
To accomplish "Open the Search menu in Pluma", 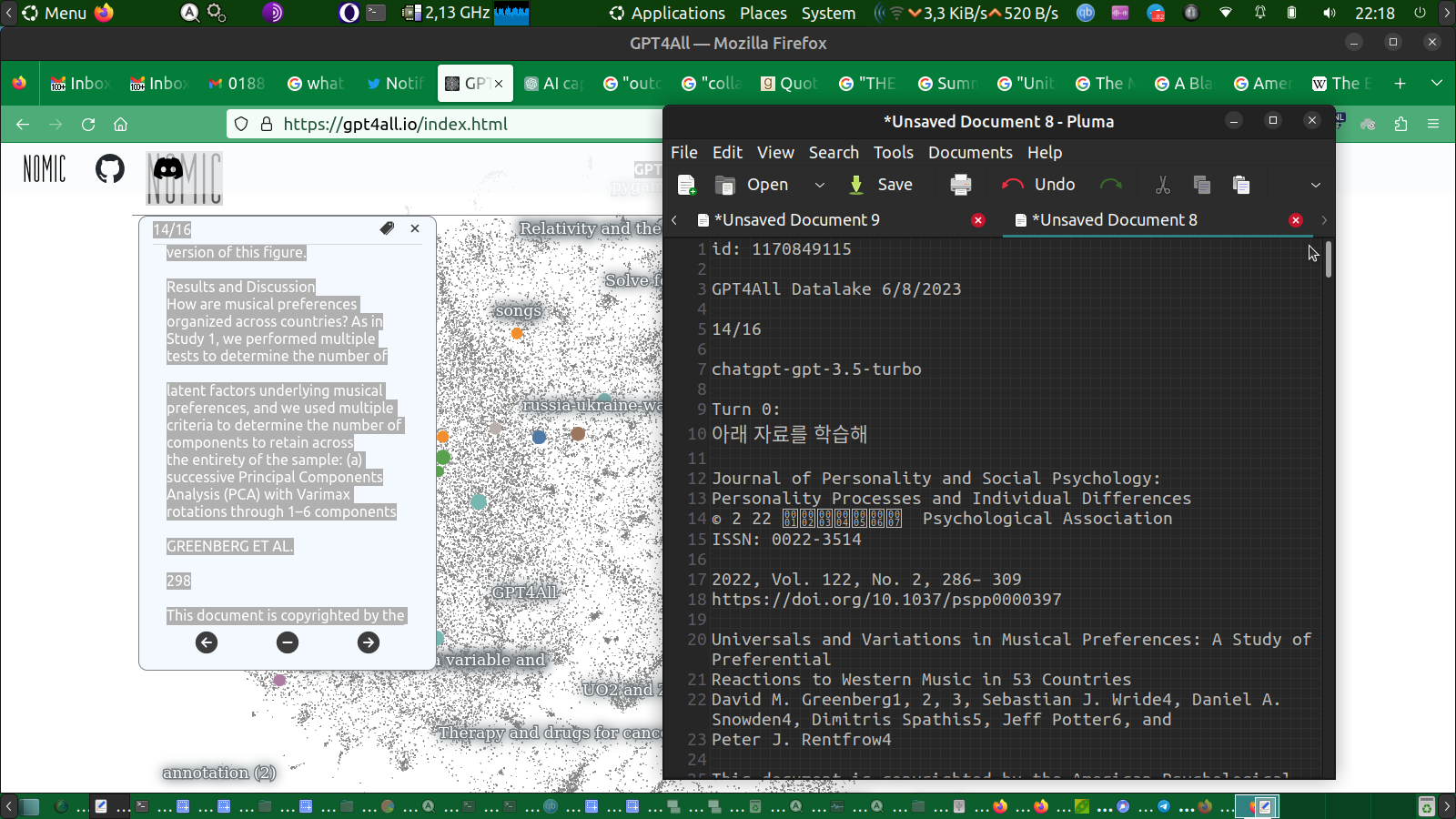I will (833, 152).
